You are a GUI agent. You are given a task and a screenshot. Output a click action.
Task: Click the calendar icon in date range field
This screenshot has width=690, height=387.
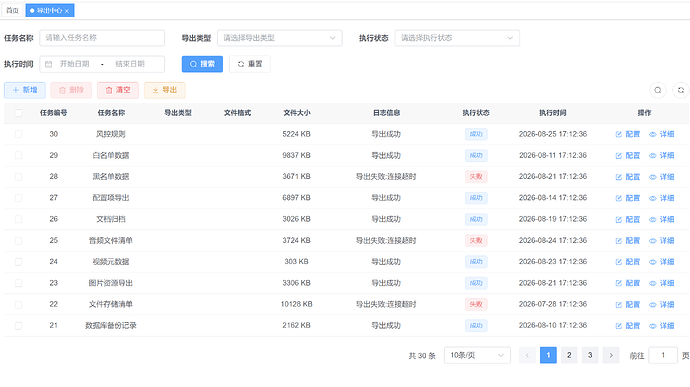pos(48,64)
